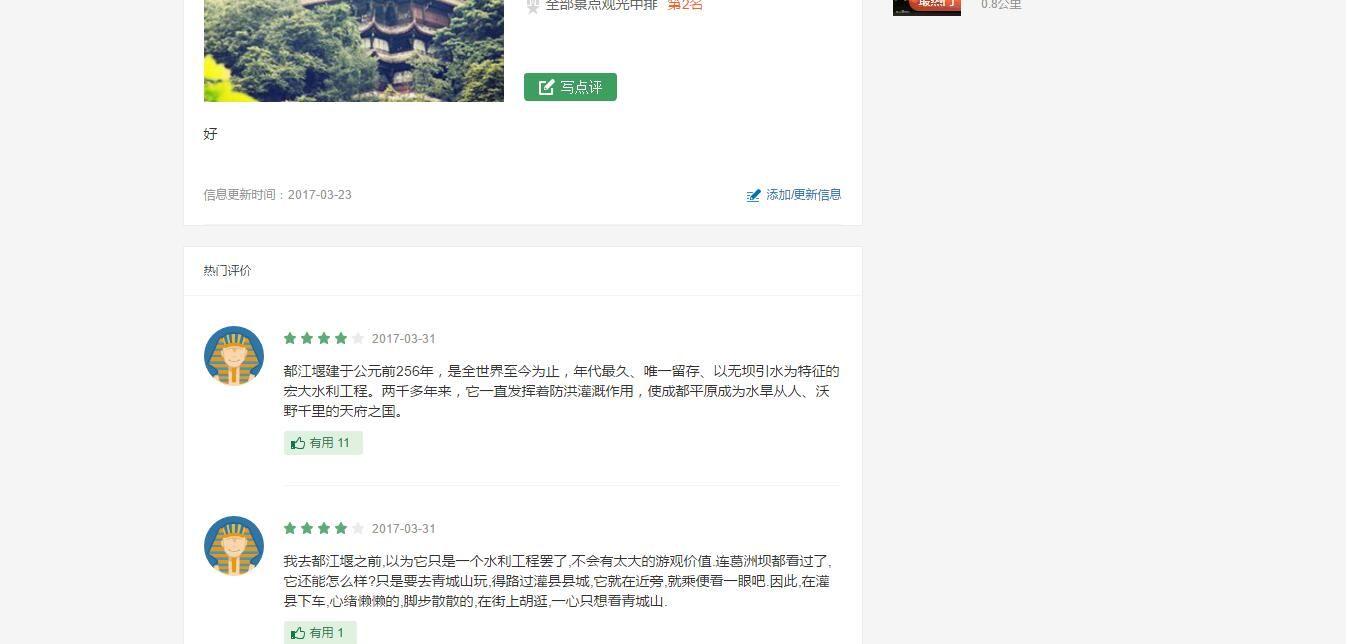Click the green 写点评 button
This screenshot has width=1346, height=644.
(x=570, y=87)
